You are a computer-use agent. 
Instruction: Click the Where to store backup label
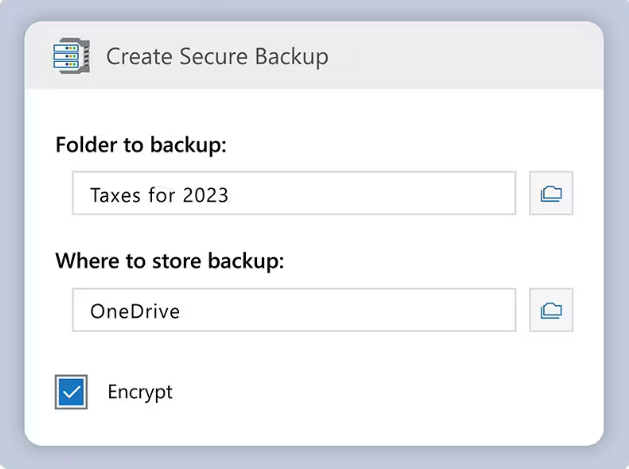tap(169, 261)
